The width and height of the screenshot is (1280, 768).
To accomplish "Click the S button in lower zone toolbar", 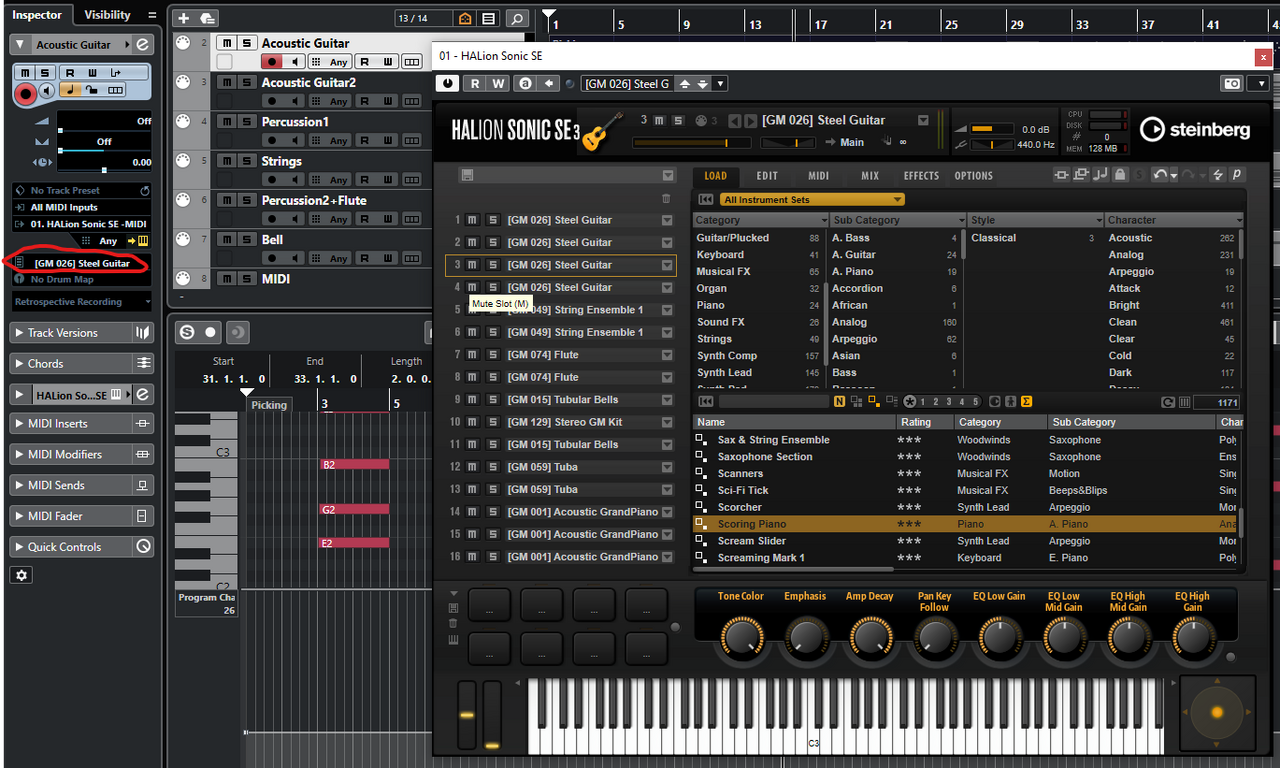I will (185, 332).
